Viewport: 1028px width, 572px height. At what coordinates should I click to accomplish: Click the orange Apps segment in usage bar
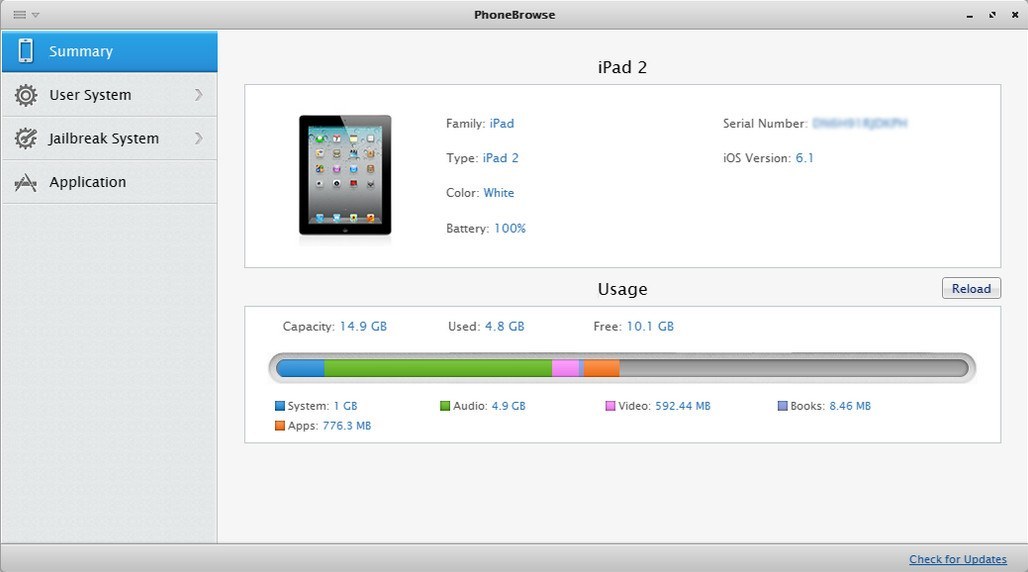601,368
